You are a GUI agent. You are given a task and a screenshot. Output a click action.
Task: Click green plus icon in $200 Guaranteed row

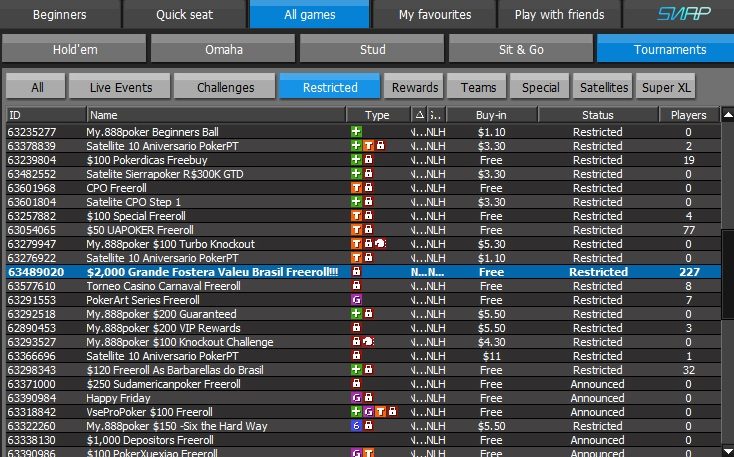click(x=356, y=314)
